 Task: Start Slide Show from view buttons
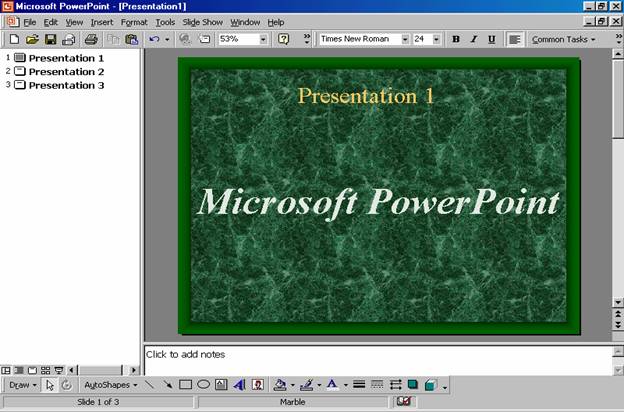click(x=58, y=370)
